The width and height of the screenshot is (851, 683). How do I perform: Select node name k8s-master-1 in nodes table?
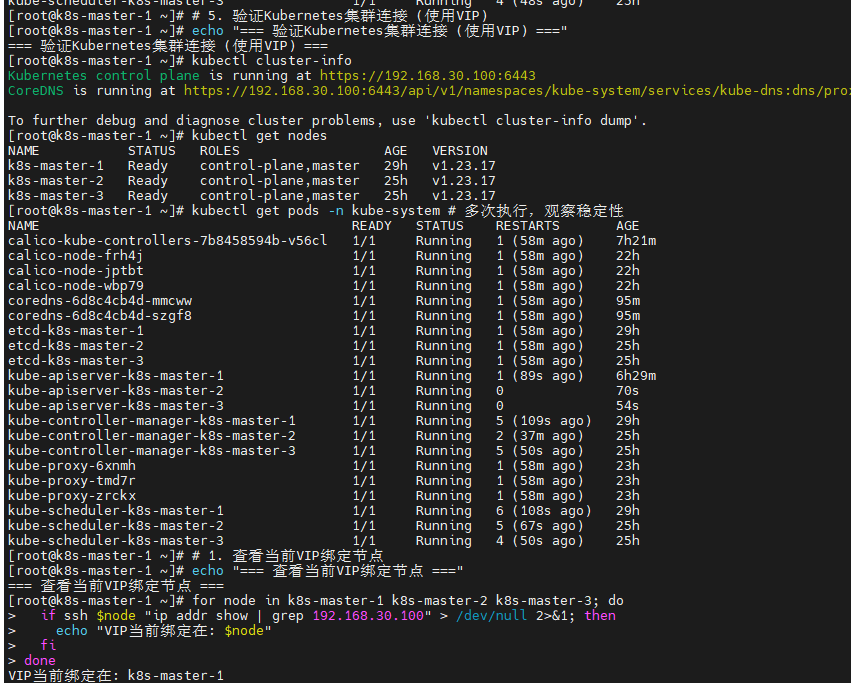[x=56, y=166]
